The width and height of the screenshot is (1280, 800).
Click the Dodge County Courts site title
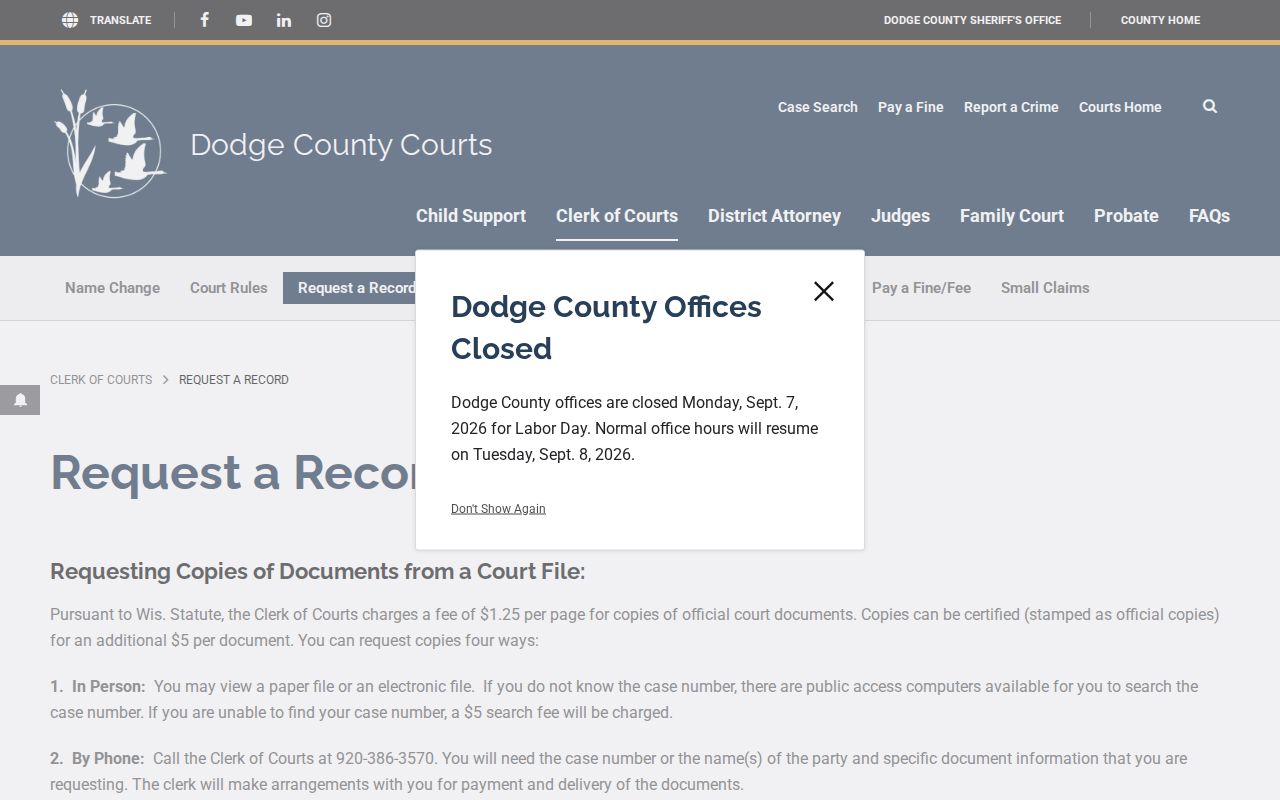pyautogui.click(x=341, y=145)
